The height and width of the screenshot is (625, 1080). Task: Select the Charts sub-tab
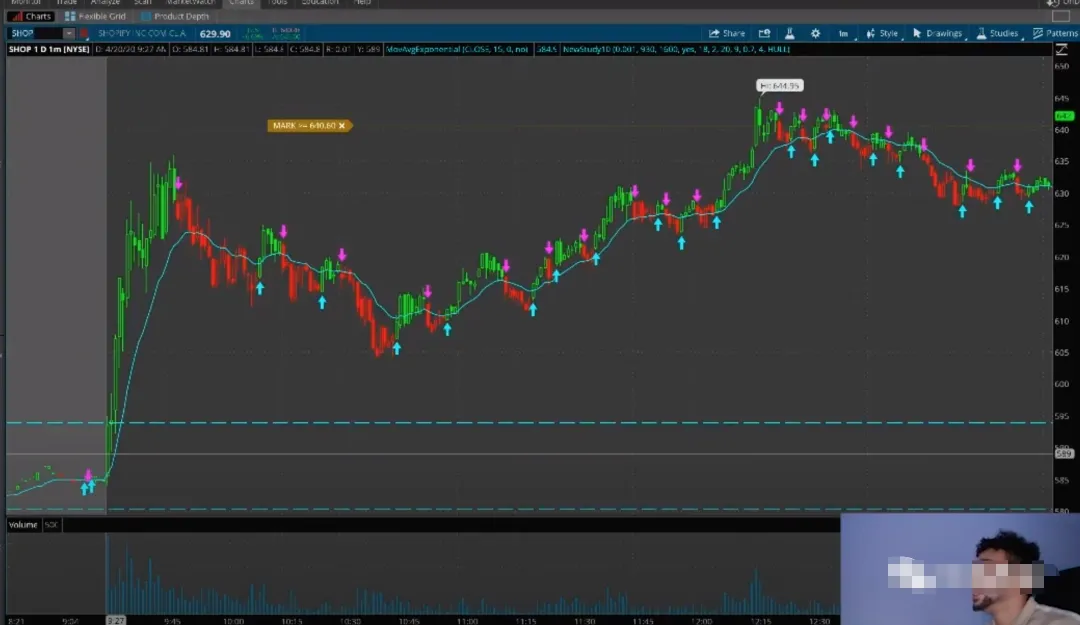tap(32, 16)
